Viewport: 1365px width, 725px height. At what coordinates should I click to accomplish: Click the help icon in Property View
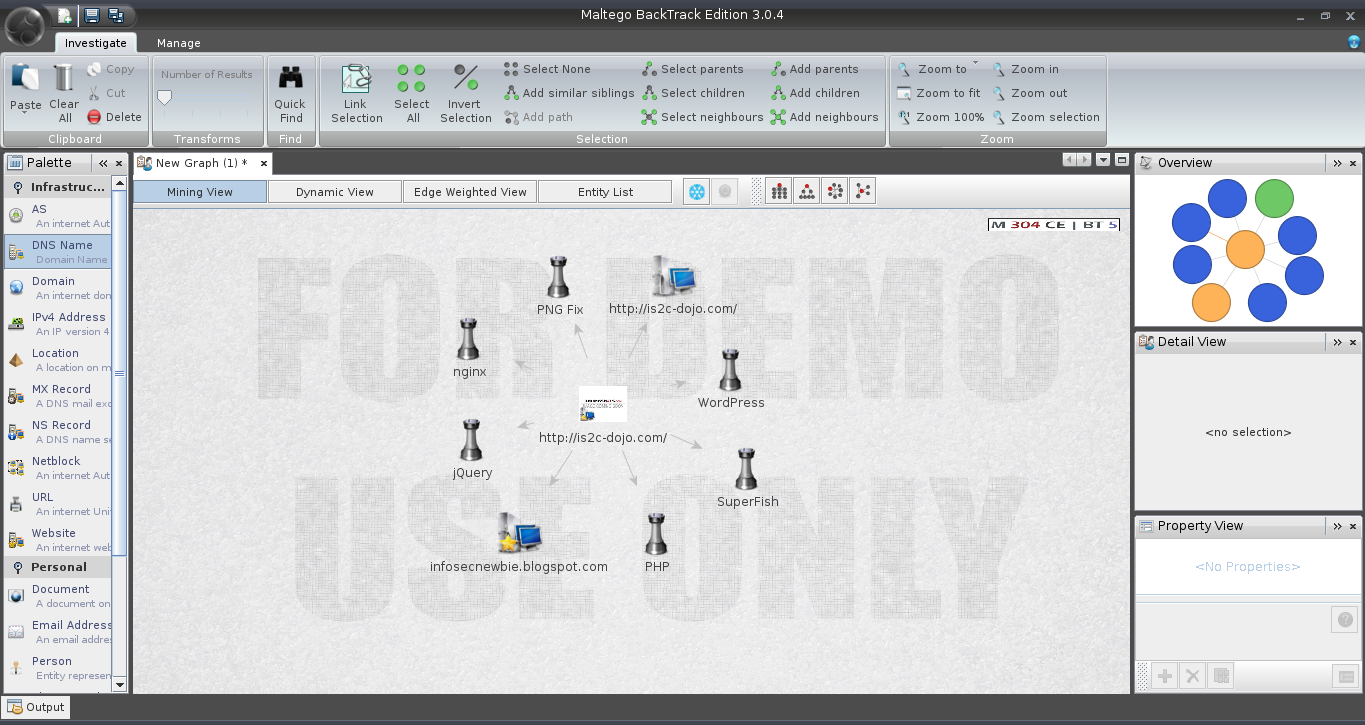click(x=1345, y=620)
